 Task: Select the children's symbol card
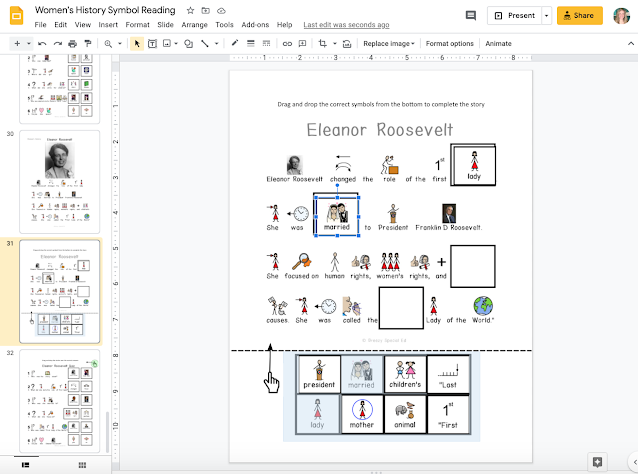click(405, 374)
